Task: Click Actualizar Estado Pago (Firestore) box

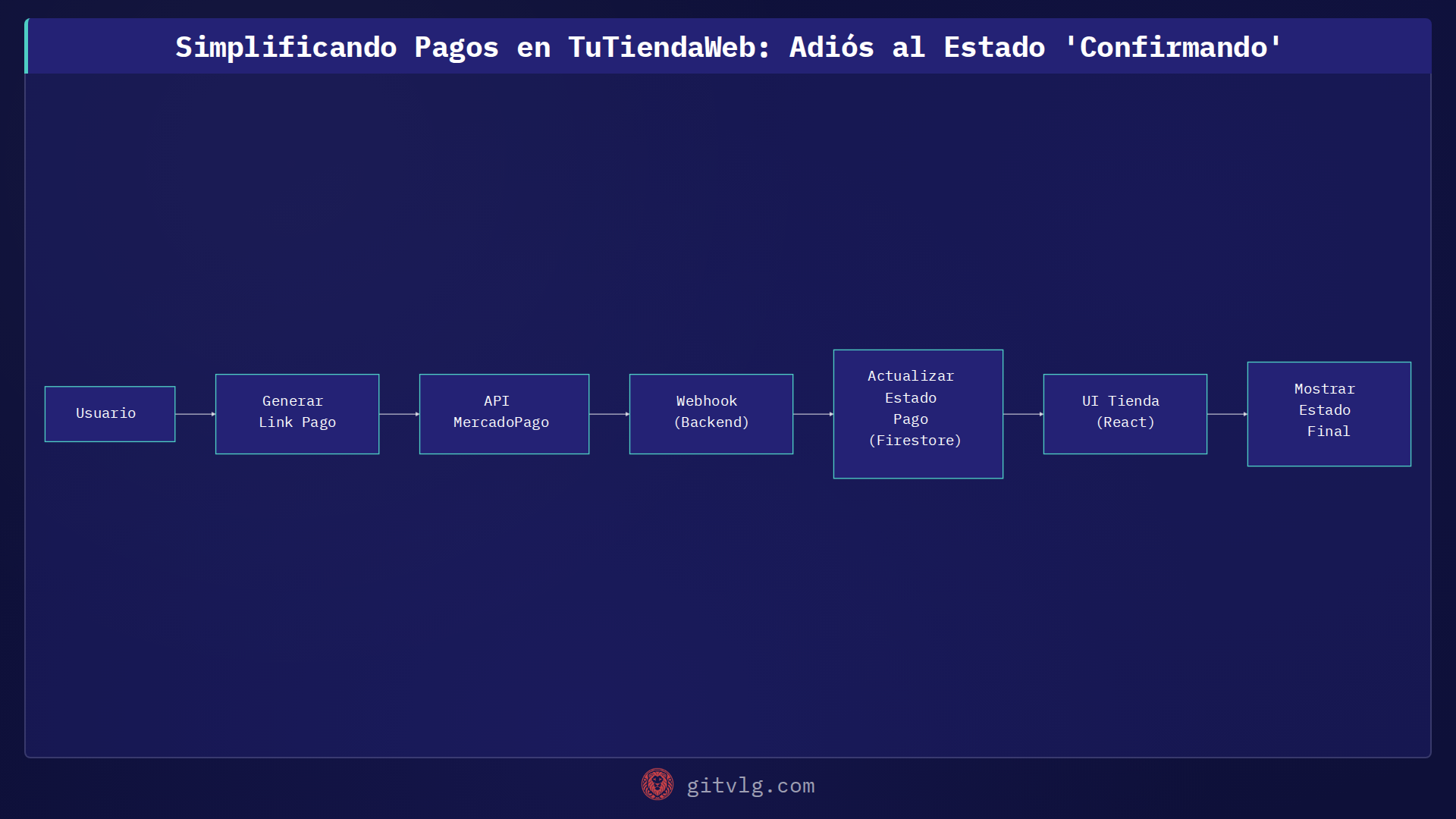Action: point(918,414)
